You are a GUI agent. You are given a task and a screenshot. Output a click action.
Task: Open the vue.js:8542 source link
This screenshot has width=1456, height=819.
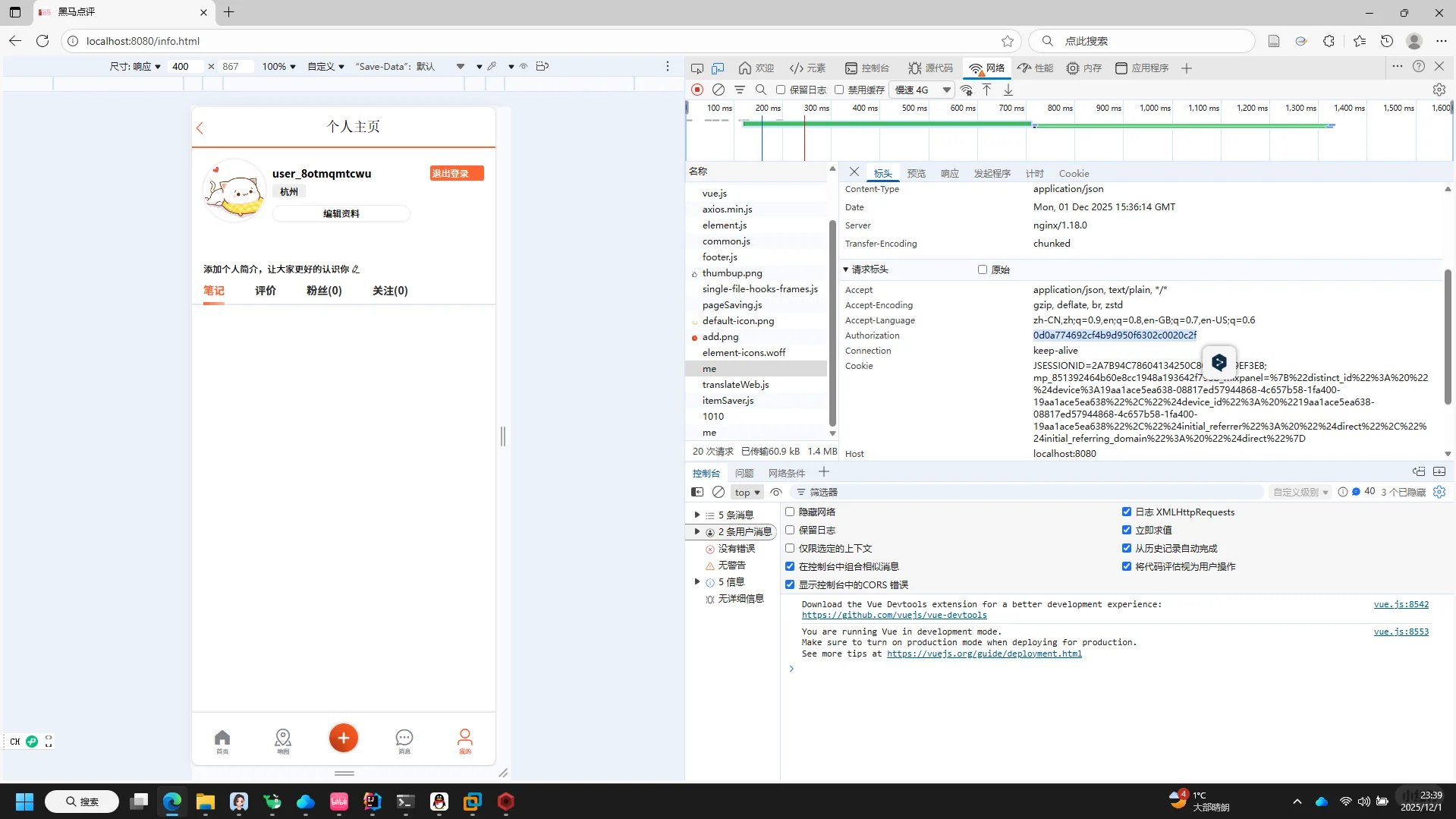click(x=1401, y=605)
